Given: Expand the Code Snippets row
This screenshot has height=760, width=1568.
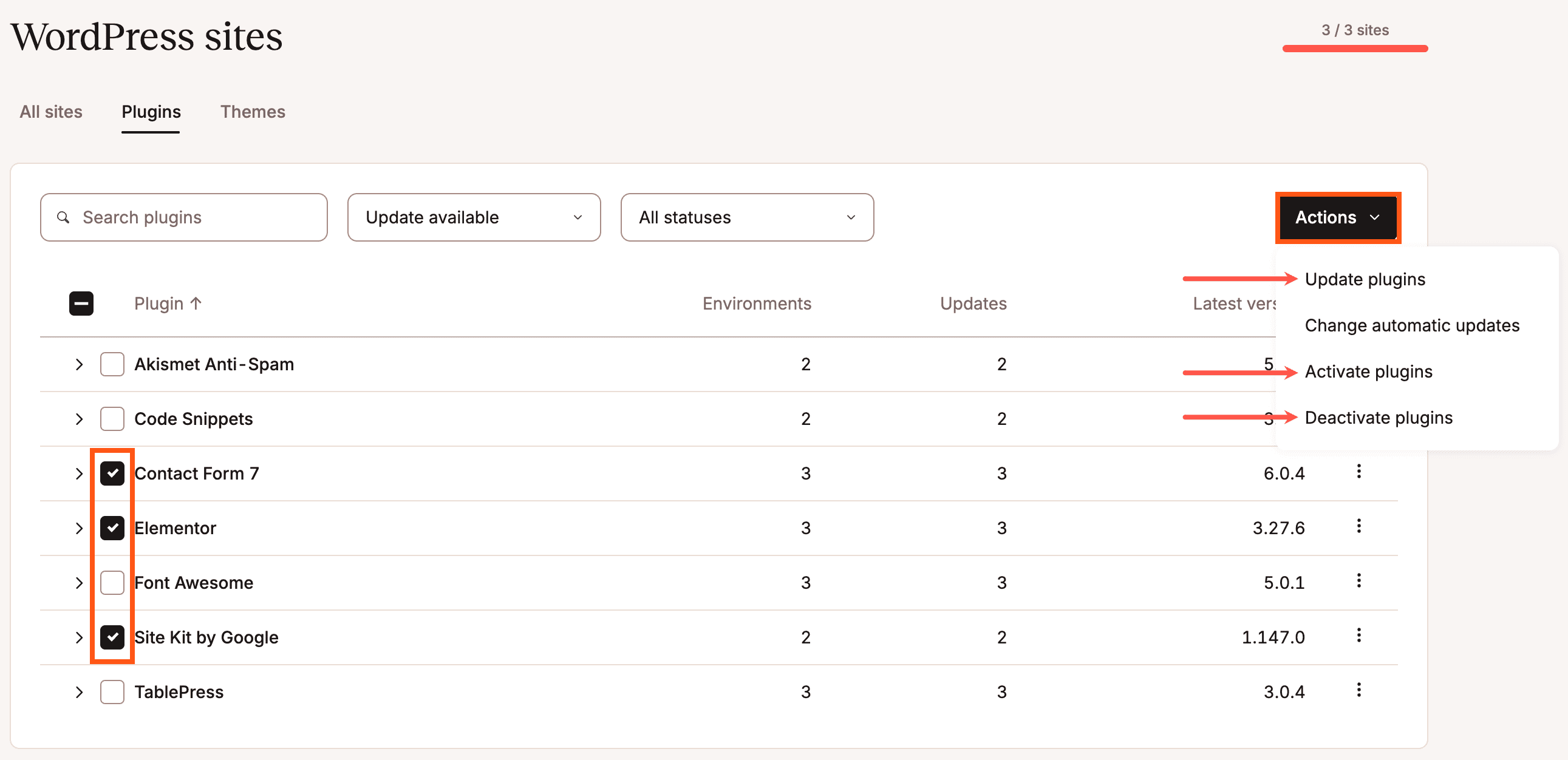Looking at the screenshot, I should click(79, 419).
